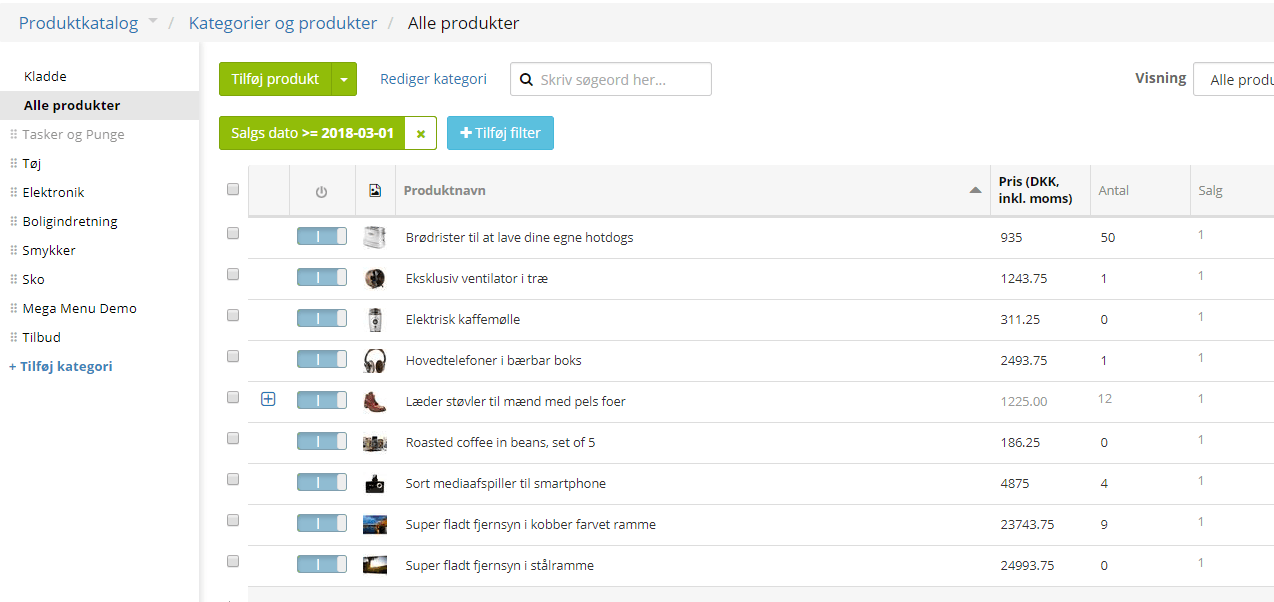Click the drag handle beside Smykker category
Viewport: 1274px width, 602px height.
(x=13, y=250)
